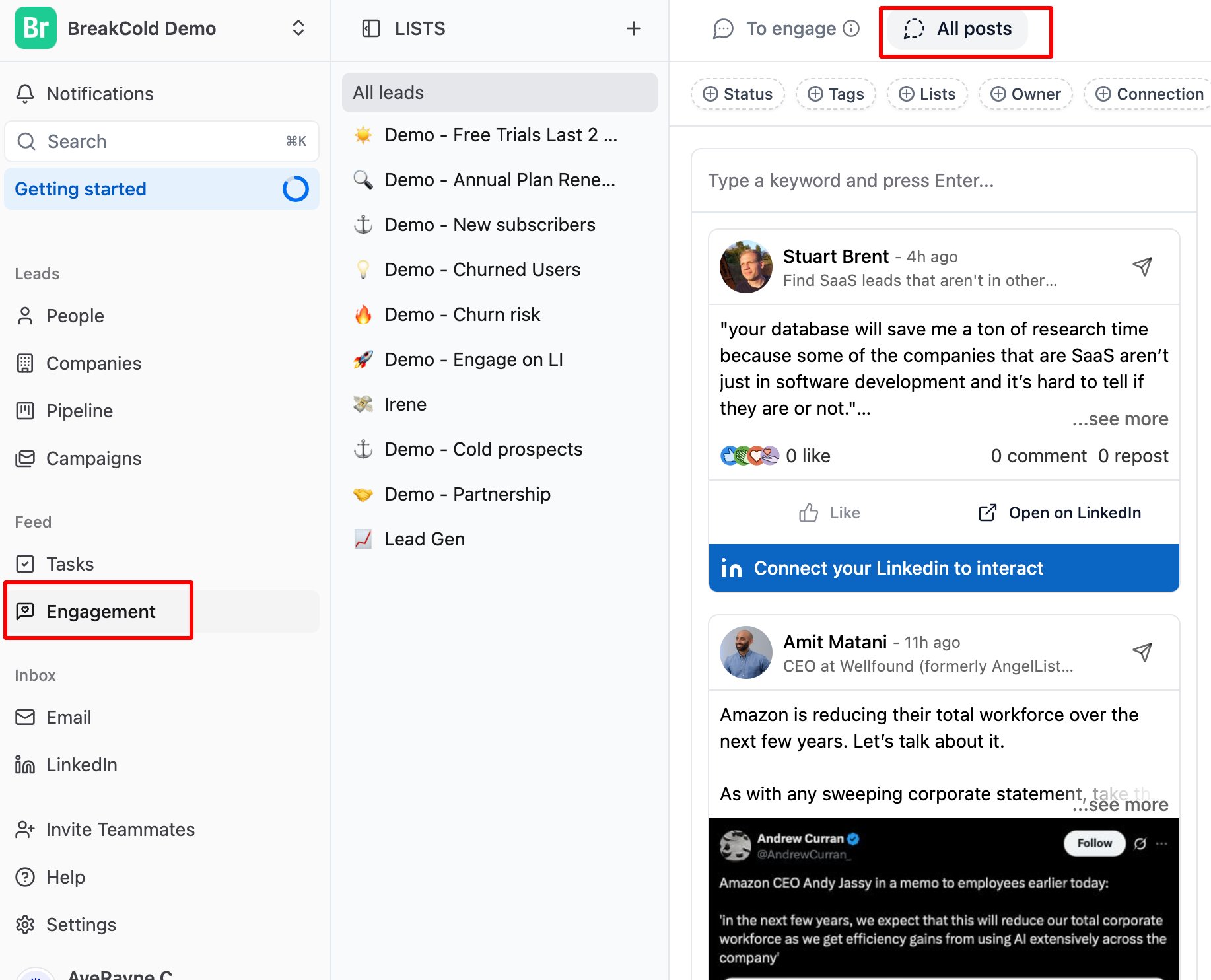The height and width of the screenshot is (980, 1211).
Task: Select the All leads list
Action: tap(499, 92)
